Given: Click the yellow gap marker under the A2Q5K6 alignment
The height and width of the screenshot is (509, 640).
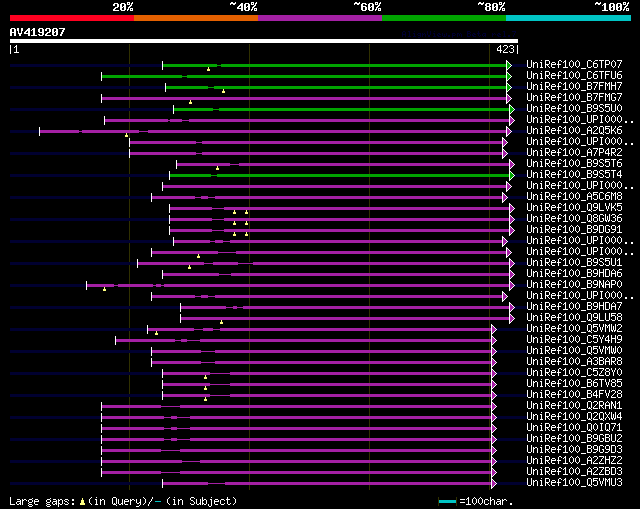Looking at the screenshot, I should point(127,135).
